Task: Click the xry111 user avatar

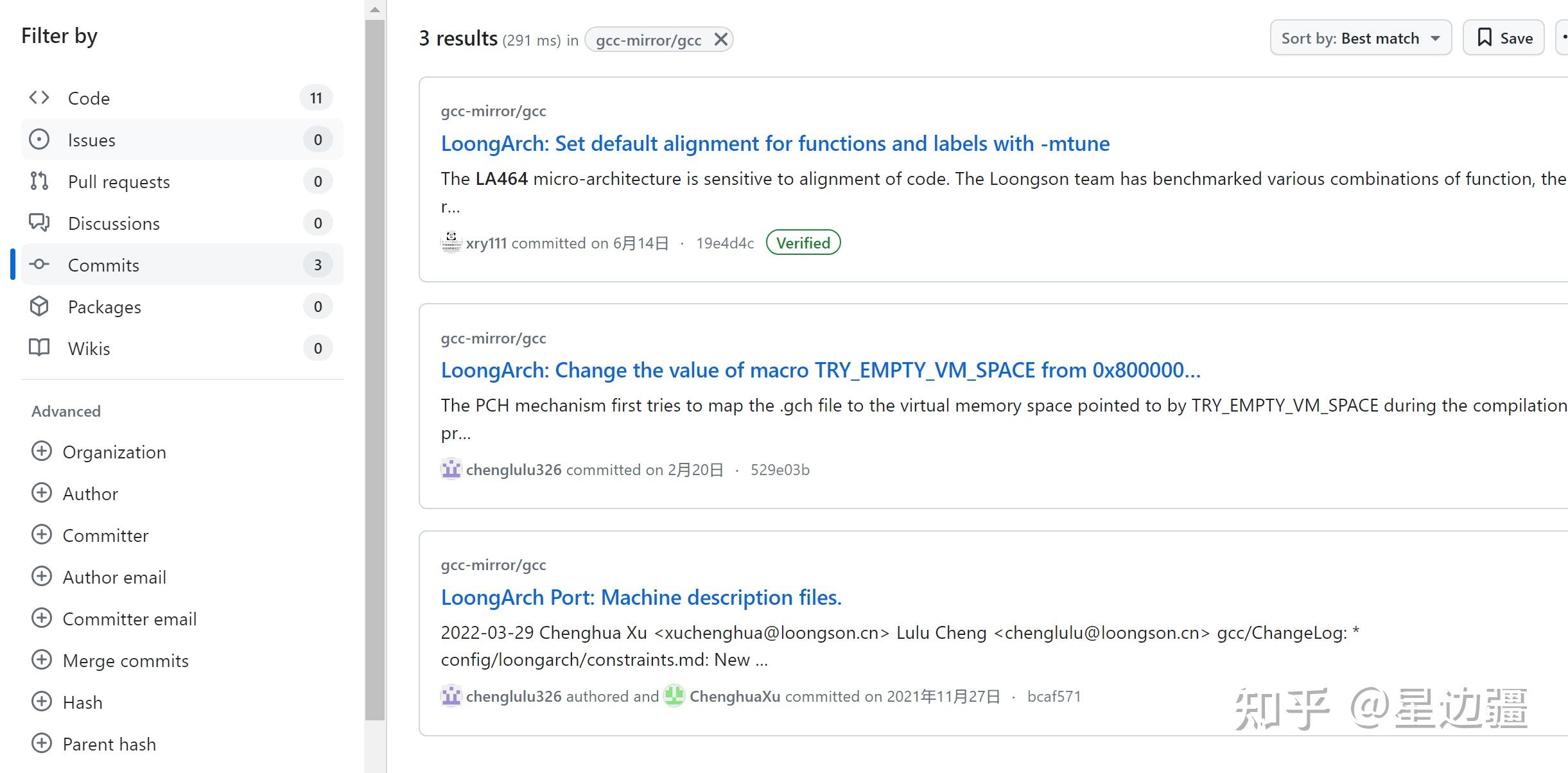Action: (451, 242)
